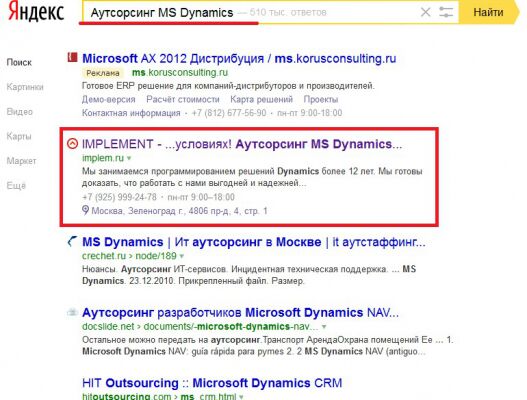Switch to the Картинки section
Image resolution: width=527 pixels, height=400 pixels.
[x=25, y=87]
